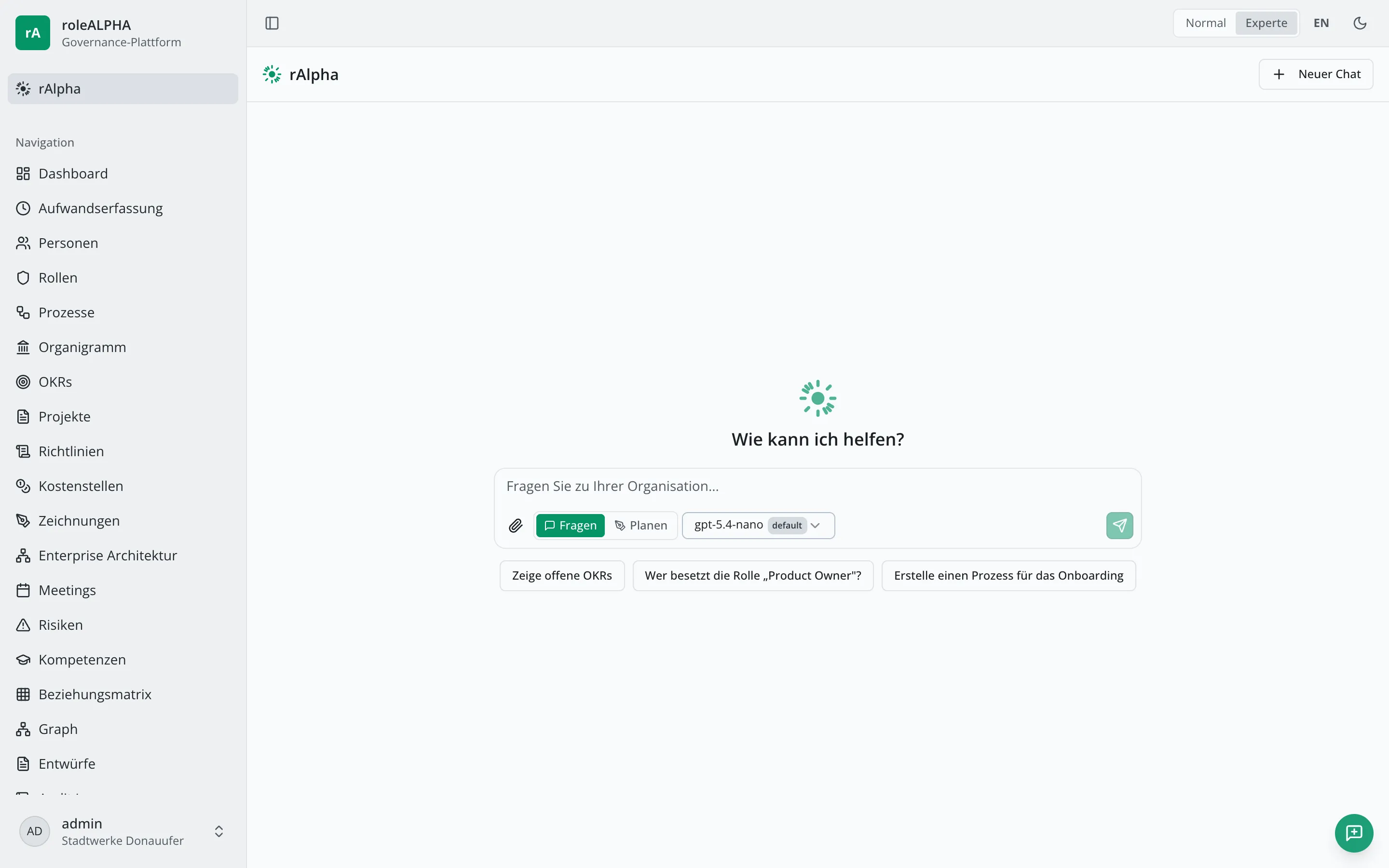This screenshot has height=868, width=1389.
Task: Open Risiken warning entry
Action: click(123, 625)
